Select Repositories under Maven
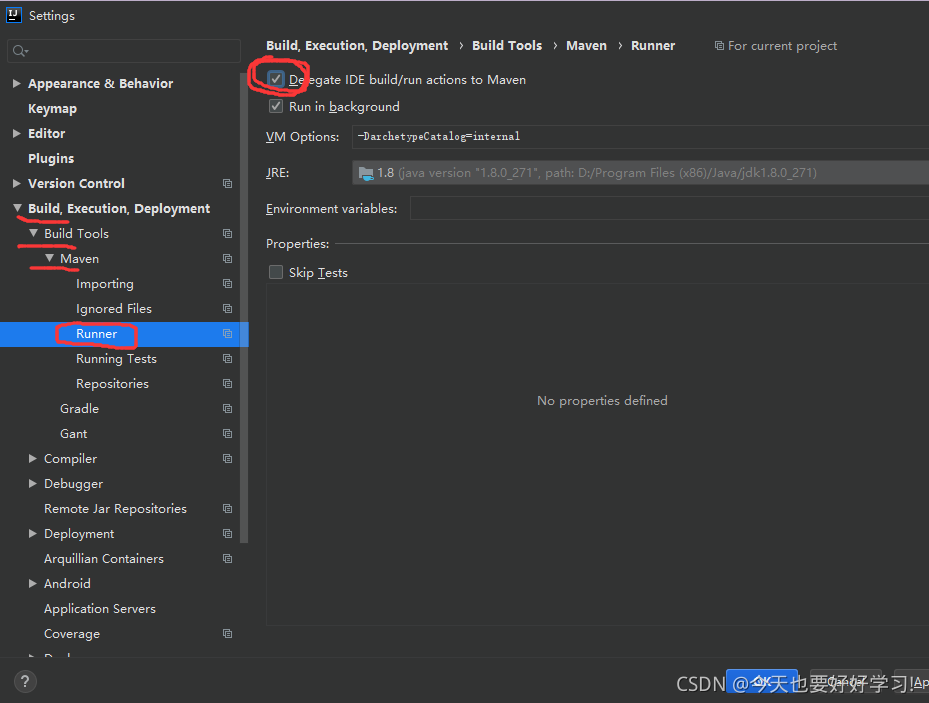 112,384
